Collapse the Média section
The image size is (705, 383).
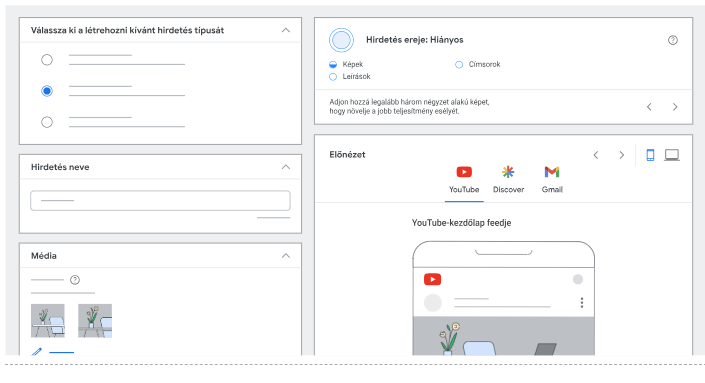pyautogui.click(x=286, y=256)
